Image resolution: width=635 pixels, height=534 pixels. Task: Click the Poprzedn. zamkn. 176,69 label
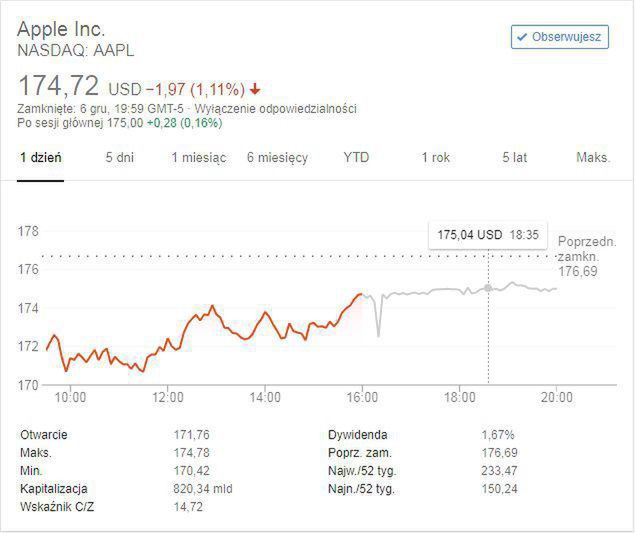tap(586, 256)
